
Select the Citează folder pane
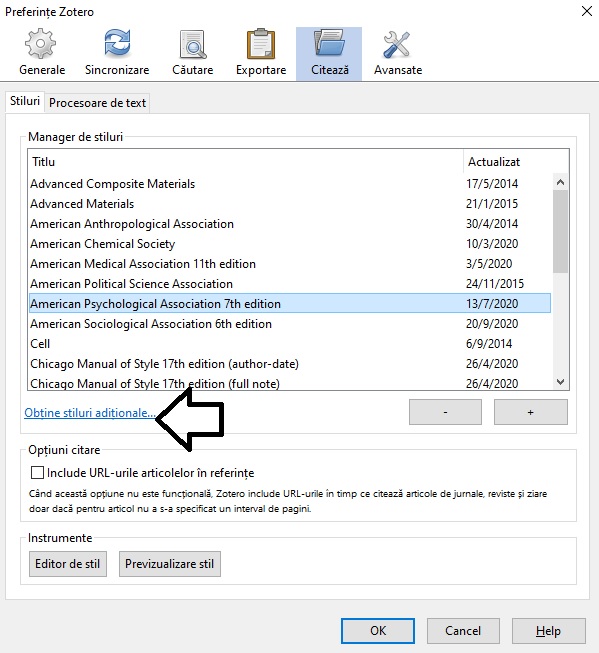click(329, 54)
